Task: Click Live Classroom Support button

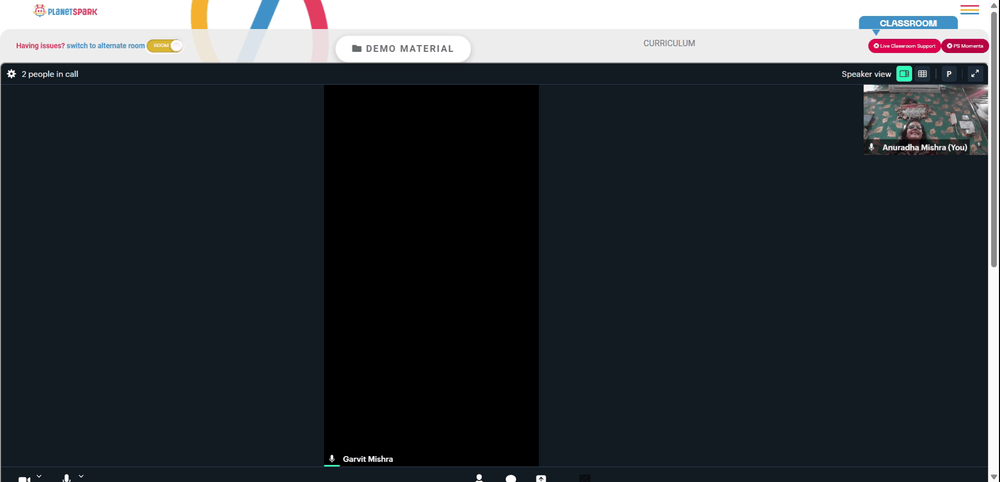Action: 904,46
